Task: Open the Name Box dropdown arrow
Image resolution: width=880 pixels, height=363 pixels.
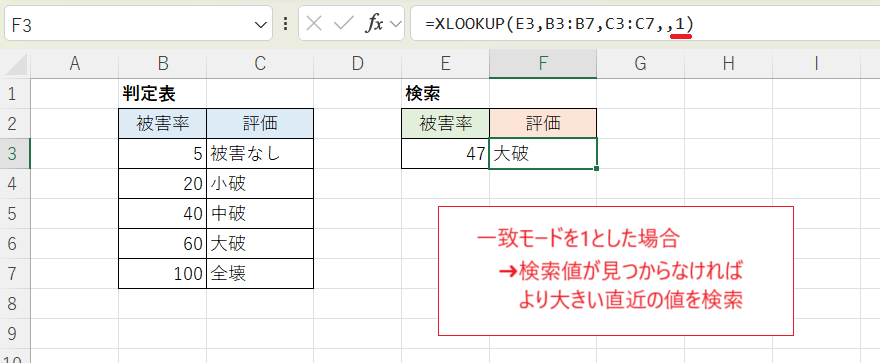Action: [260, 24]
